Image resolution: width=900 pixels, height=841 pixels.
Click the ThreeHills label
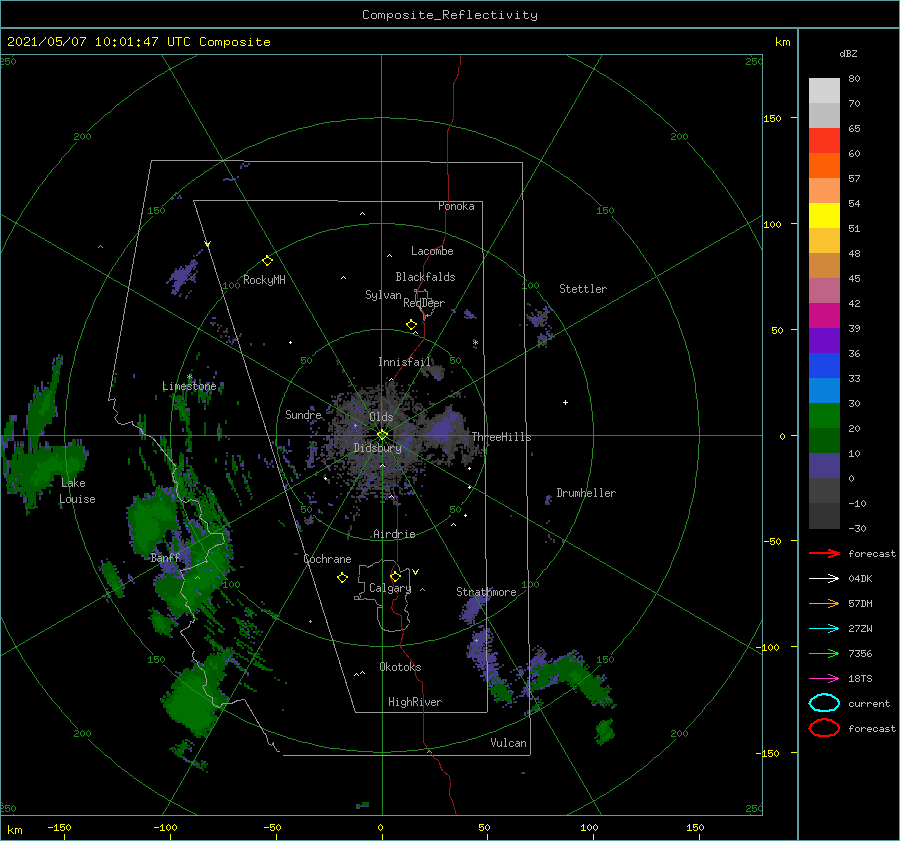[501, 437]
